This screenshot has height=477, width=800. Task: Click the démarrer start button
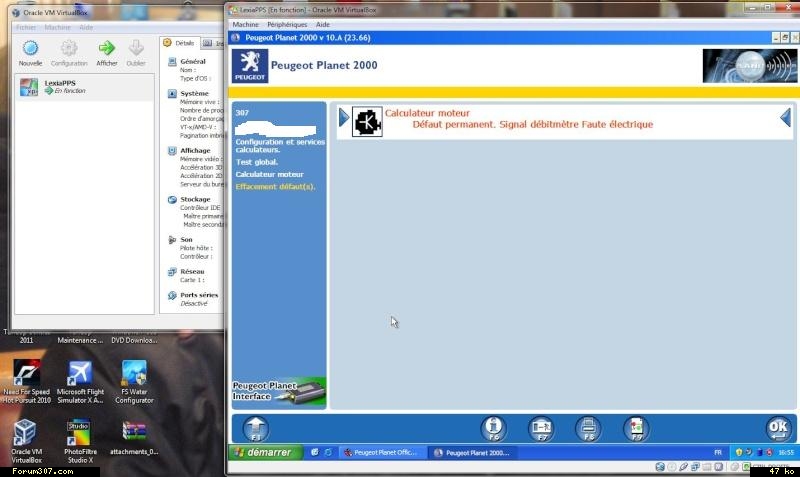click(263, 452)
